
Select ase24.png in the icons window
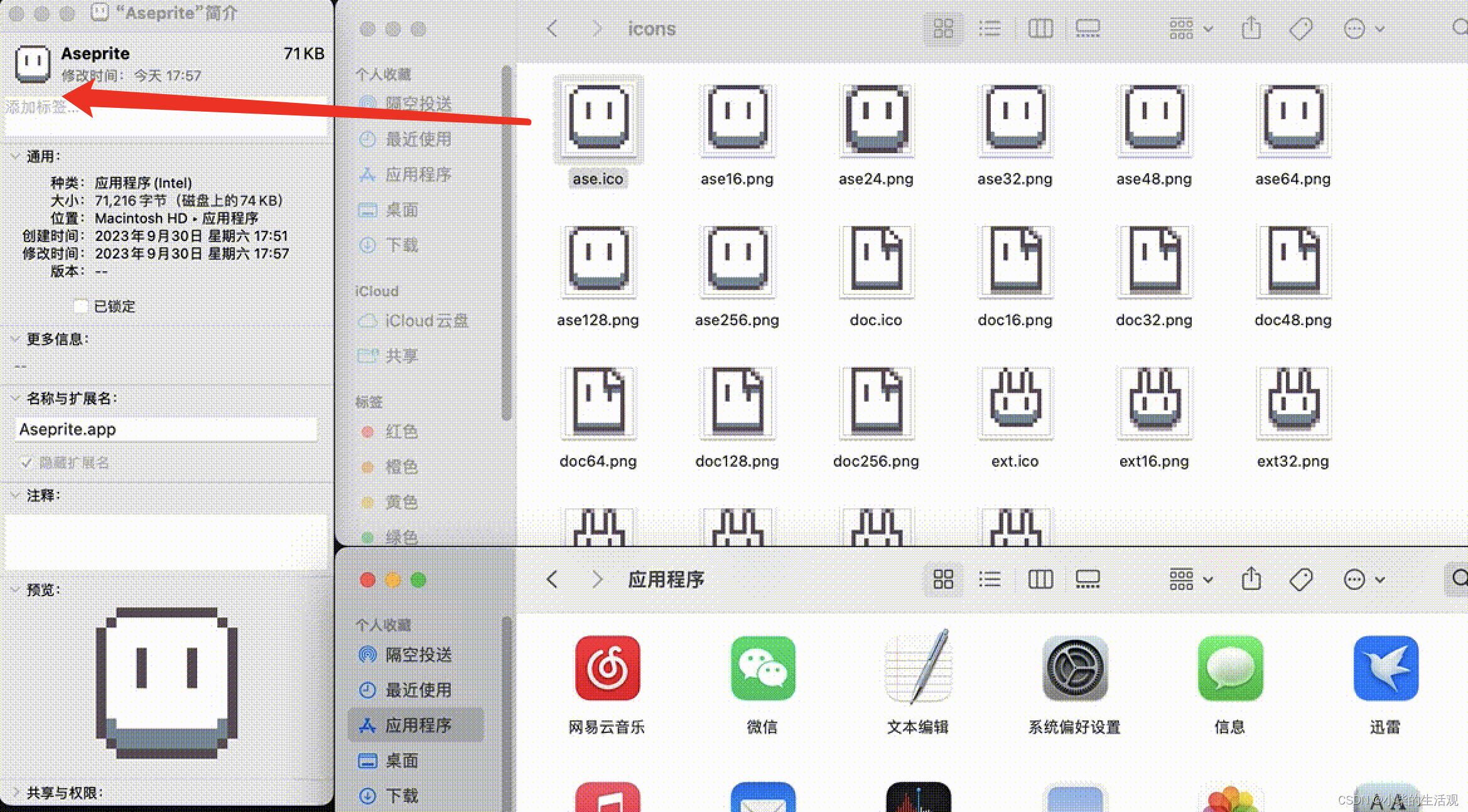(x=877, y=119)
